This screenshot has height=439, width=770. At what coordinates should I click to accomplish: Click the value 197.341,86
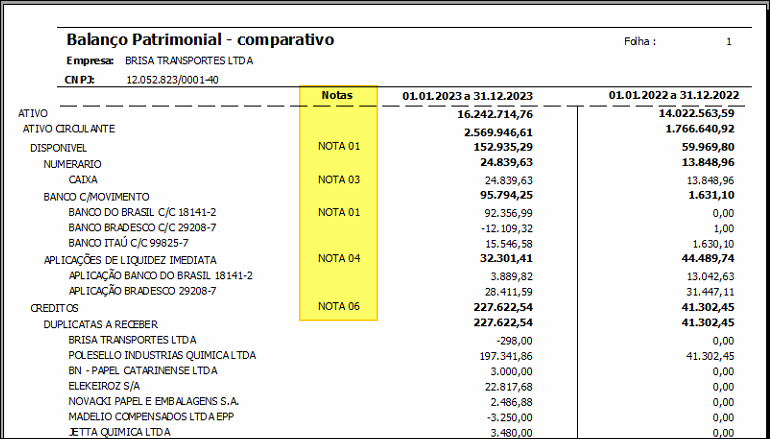[506, 357]
